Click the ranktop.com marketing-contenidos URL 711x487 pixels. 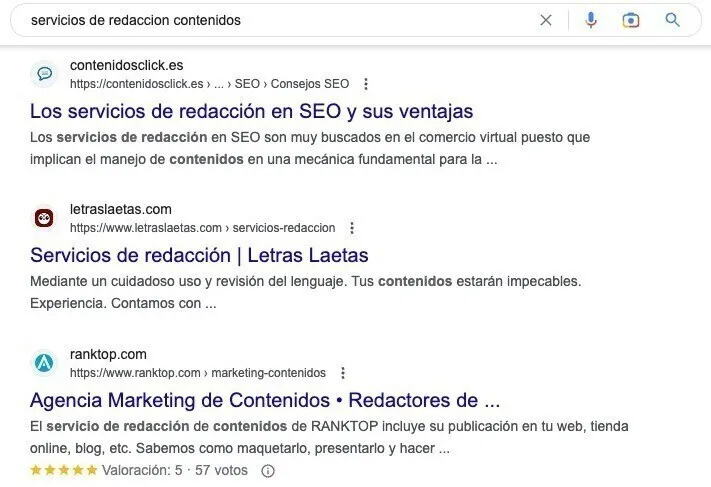(198, 373)
